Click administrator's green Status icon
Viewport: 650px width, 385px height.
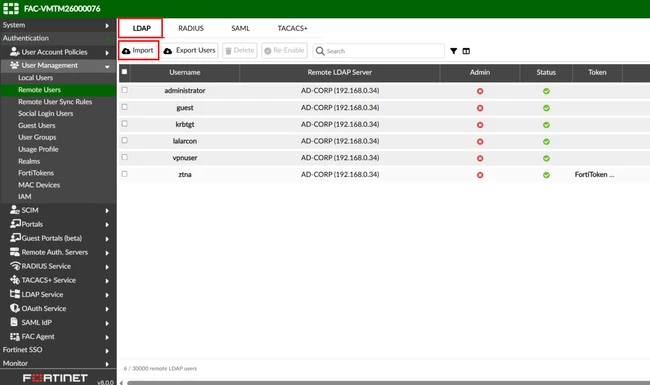[546, 91]
